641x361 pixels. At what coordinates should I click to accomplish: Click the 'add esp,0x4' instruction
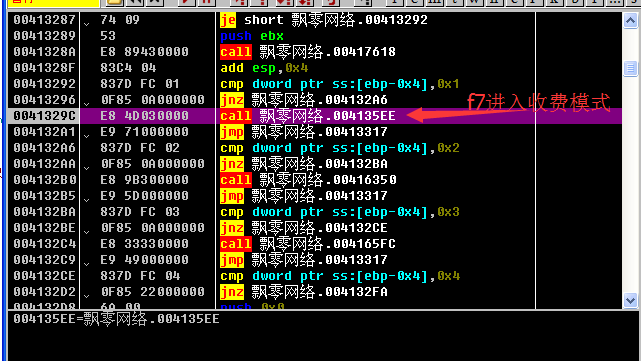coord(264,67)
